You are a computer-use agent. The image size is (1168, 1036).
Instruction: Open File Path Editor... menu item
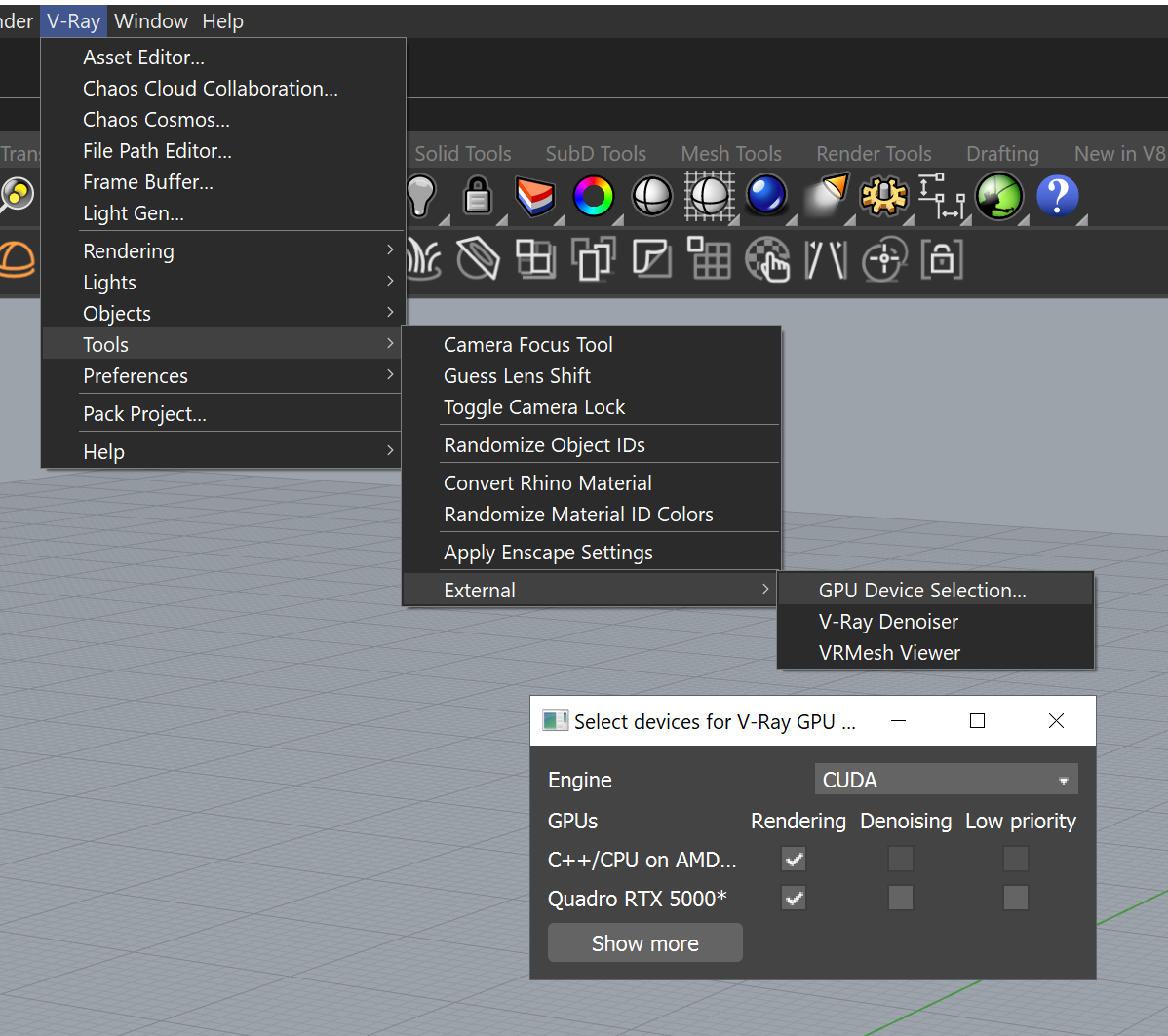(x=222, y=151)
